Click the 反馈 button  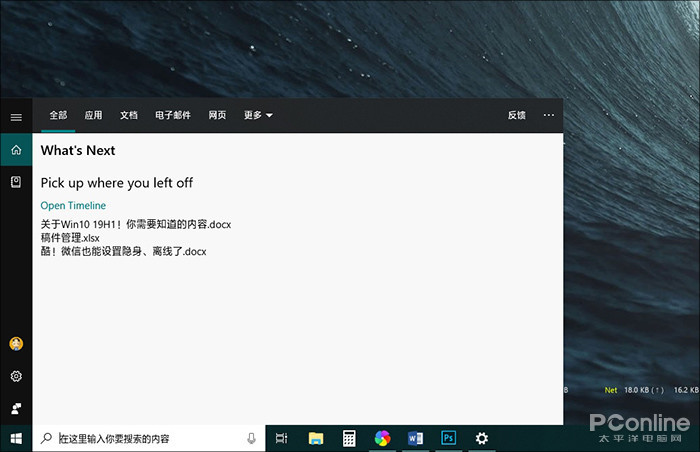(517, 115)
